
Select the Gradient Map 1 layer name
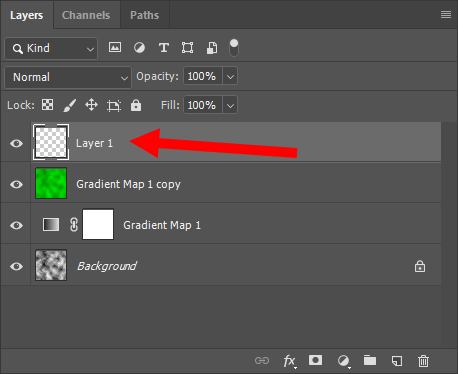click(x=162, y=225)
